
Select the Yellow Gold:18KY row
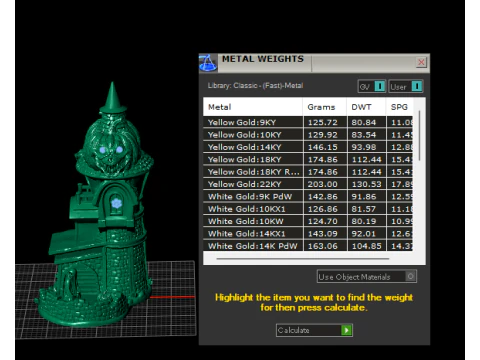click(308, 159)
